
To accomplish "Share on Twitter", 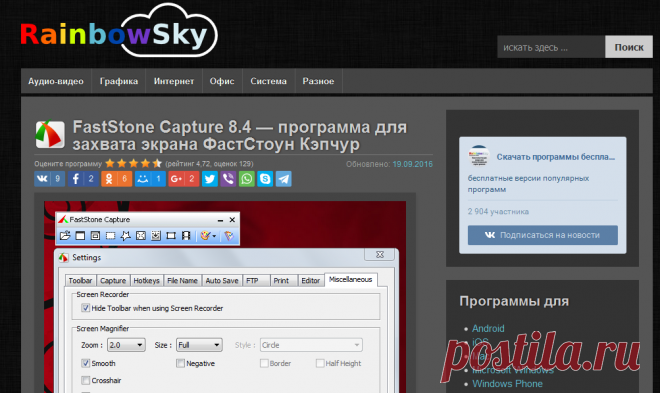I will click(x=210, y=179).
